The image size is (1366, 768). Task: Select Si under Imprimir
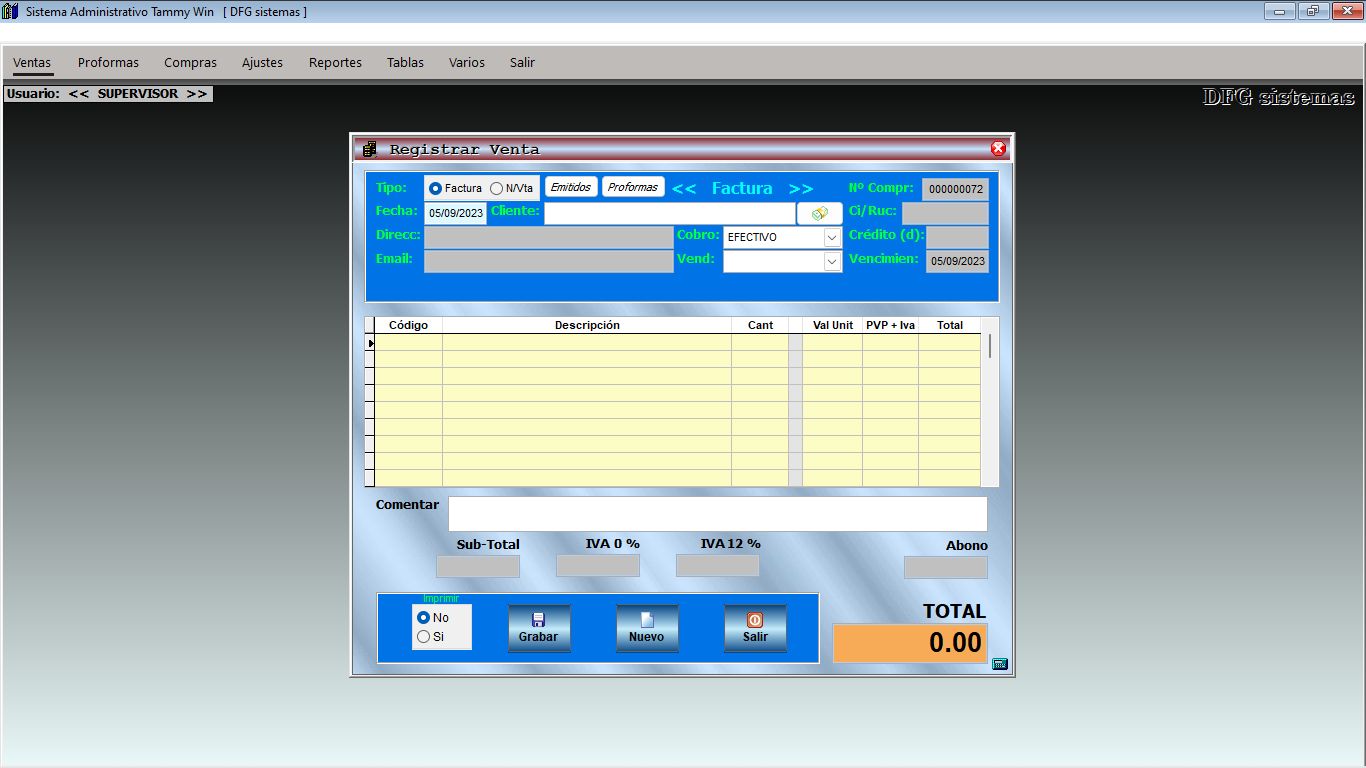pyautogui.click(x=423, y=636)
